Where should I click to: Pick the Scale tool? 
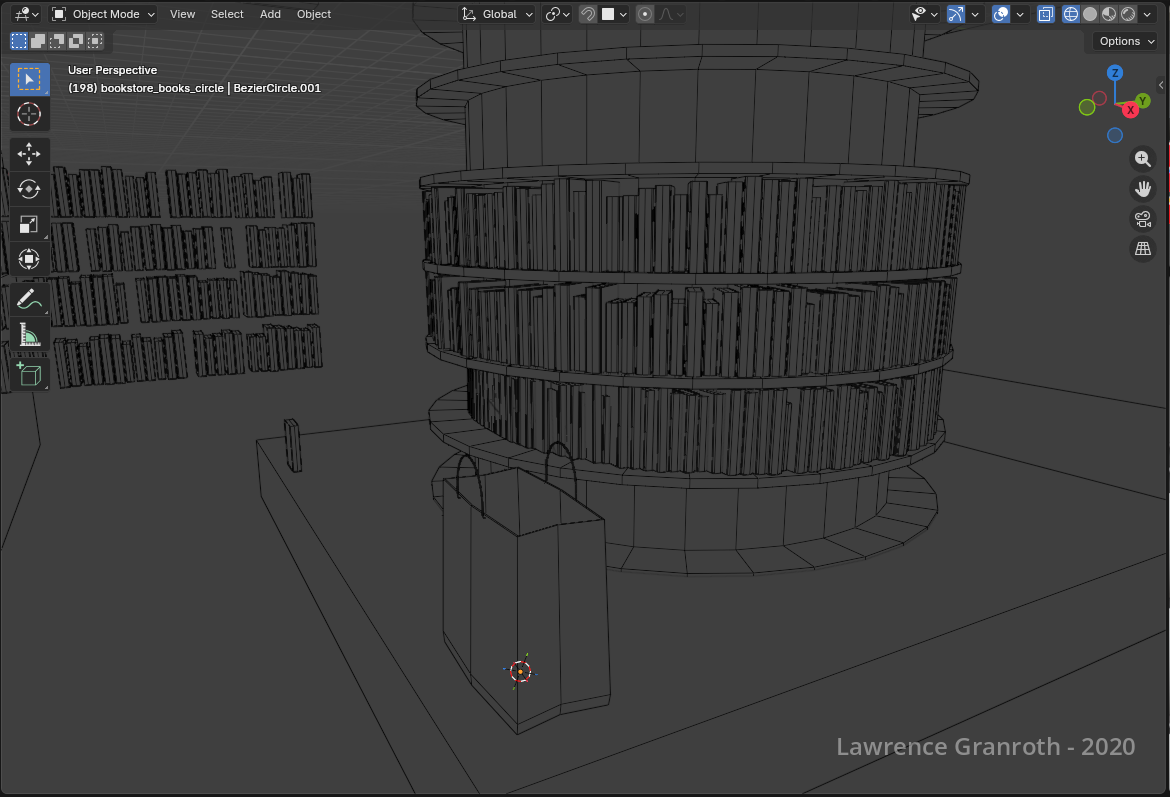tap(29, 225)
